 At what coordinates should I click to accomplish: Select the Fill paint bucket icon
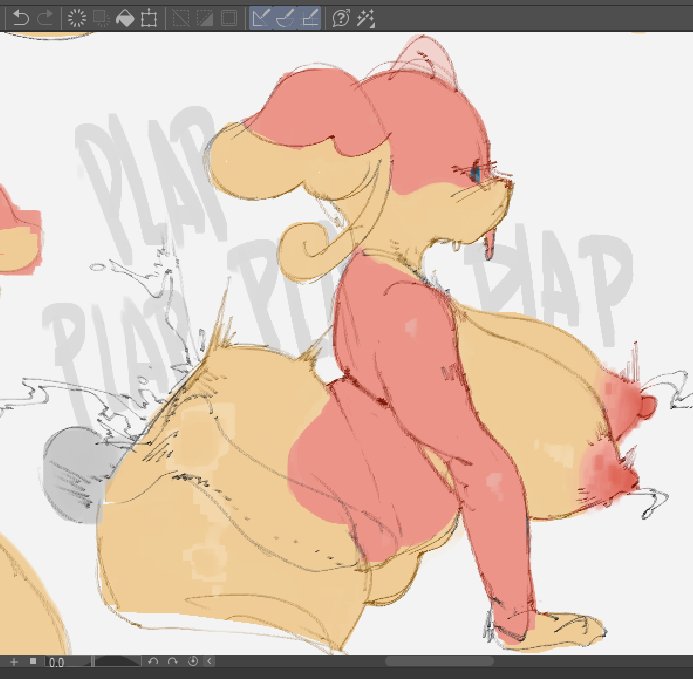tap(125, 18)
